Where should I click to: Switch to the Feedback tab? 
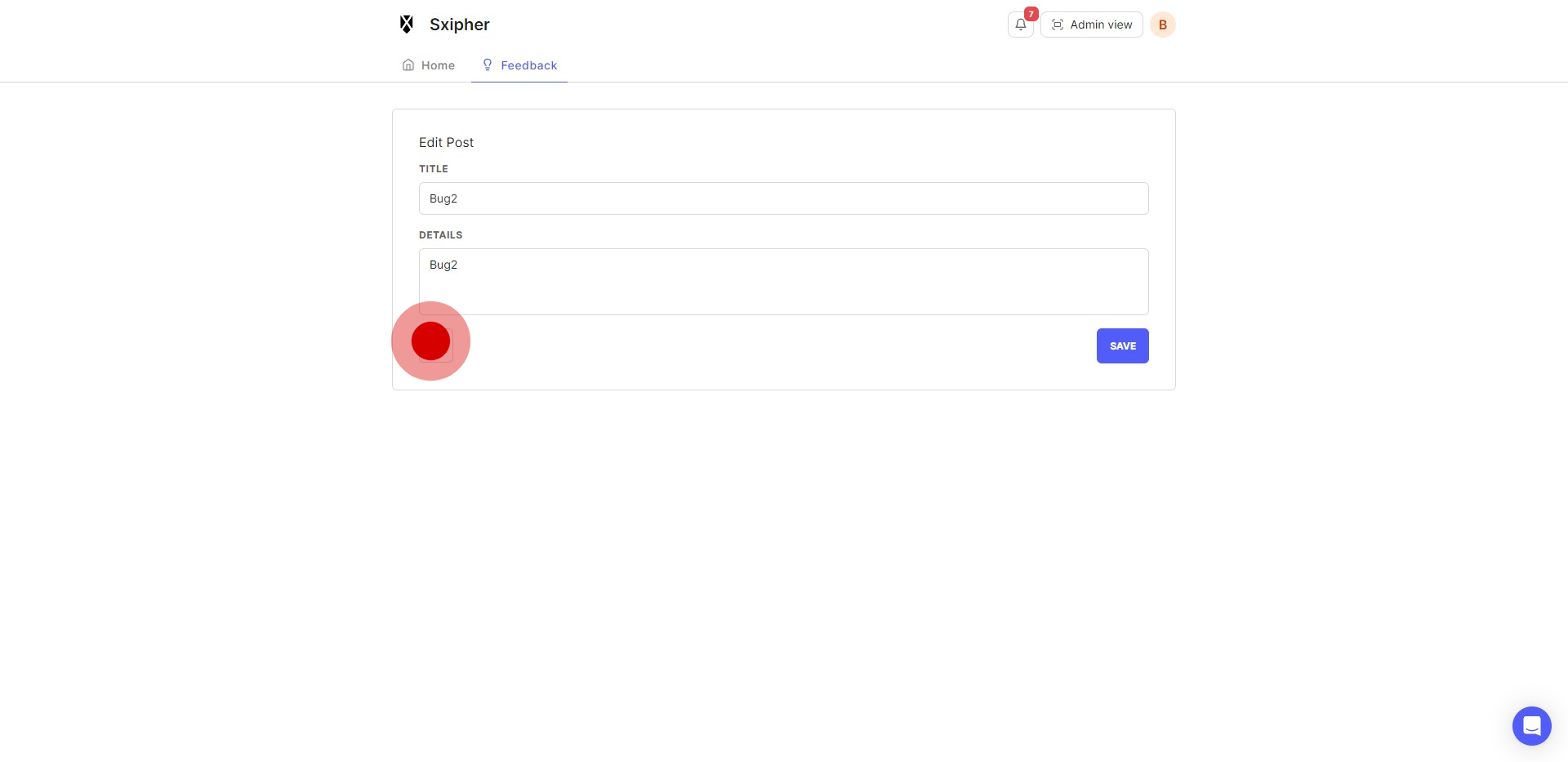pyautogui.click(x=519, y=65)
